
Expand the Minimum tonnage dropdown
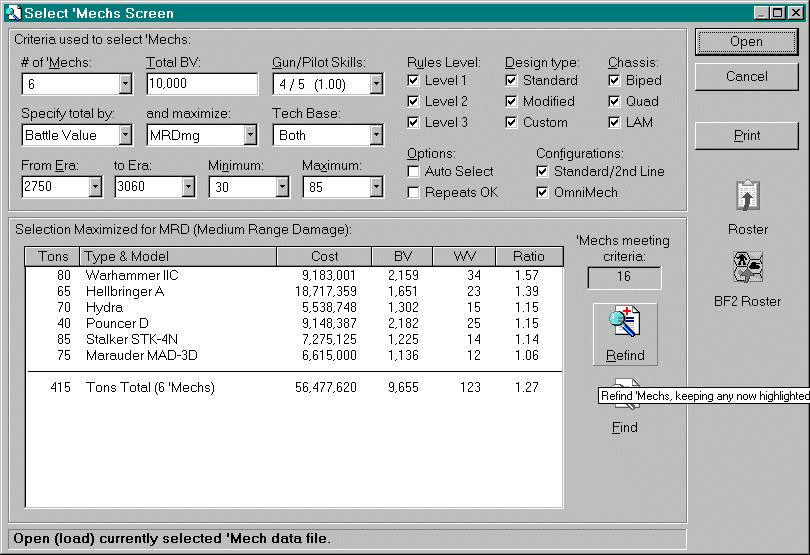282,187
